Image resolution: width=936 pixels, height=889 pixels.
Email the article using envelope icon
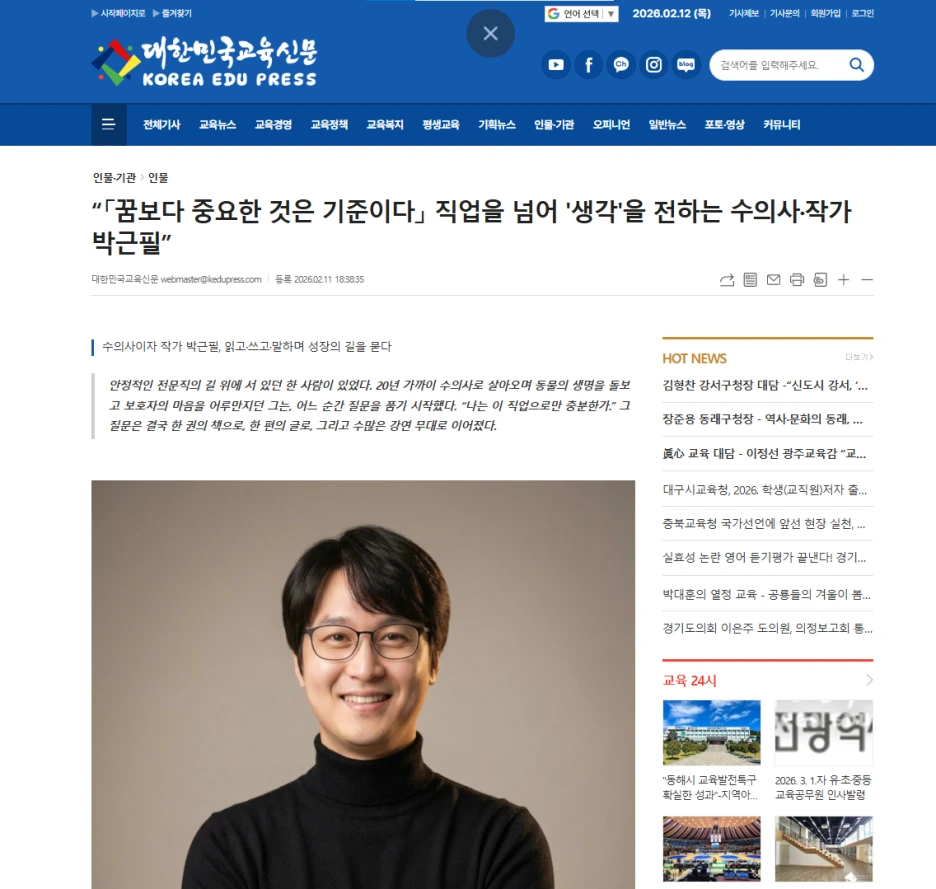(x=774, y=279)
